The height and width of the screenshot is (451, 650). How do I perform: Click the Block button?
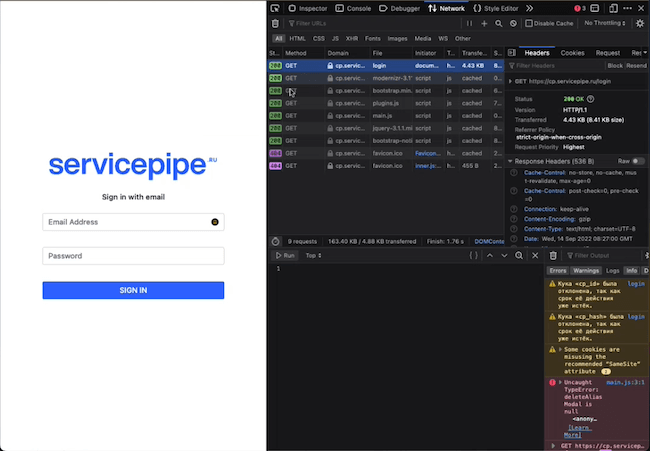click(615, 65)
